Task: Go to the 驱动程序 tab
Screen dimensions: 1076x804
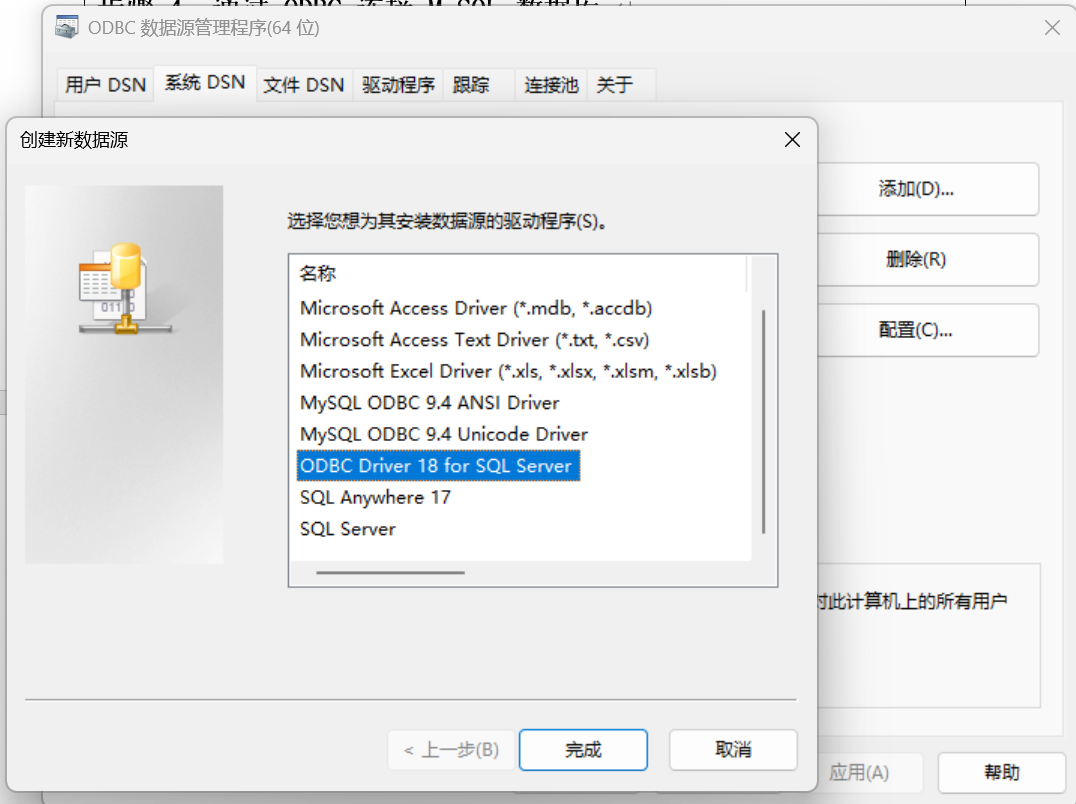Action: click(x=399, y=84)
